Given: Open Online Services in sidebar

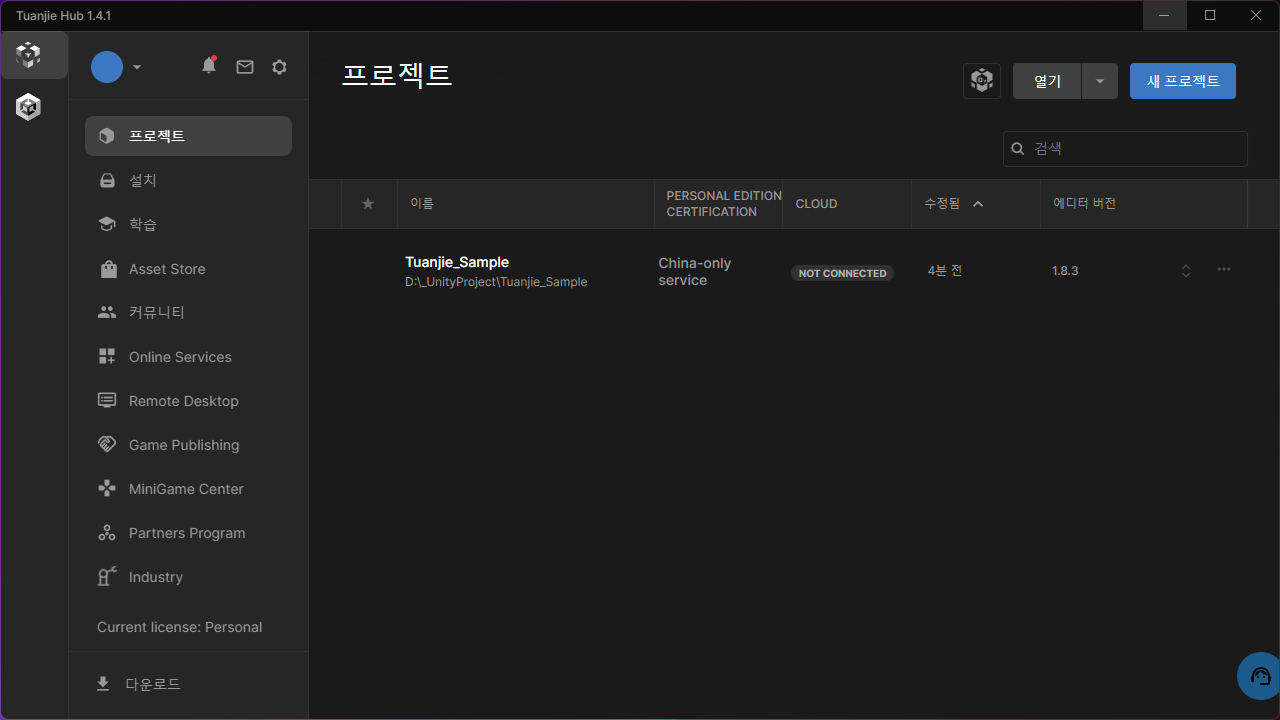Looking at the screenshot, I should 188,357.
